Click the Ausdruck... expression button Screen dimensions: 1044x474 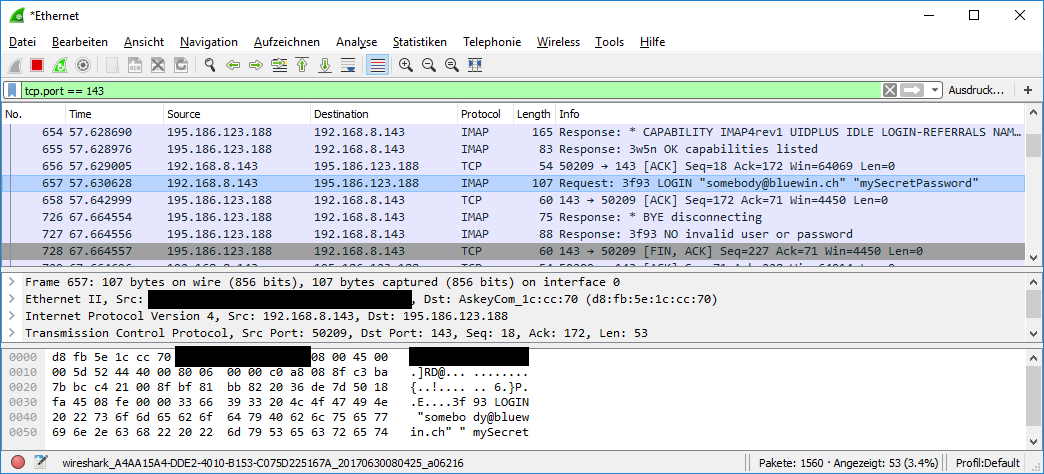tap(975, 90)
